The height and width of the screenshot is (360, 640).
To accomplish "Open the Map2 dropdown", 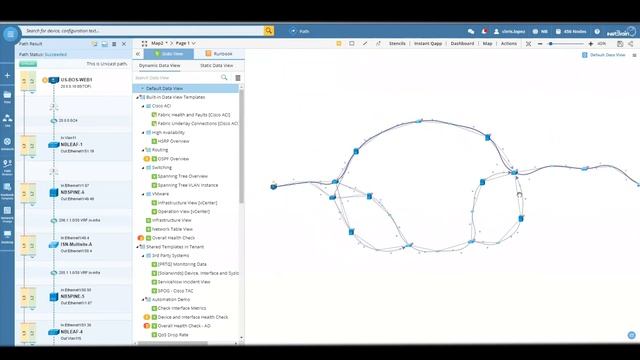I will pos(160,43).
